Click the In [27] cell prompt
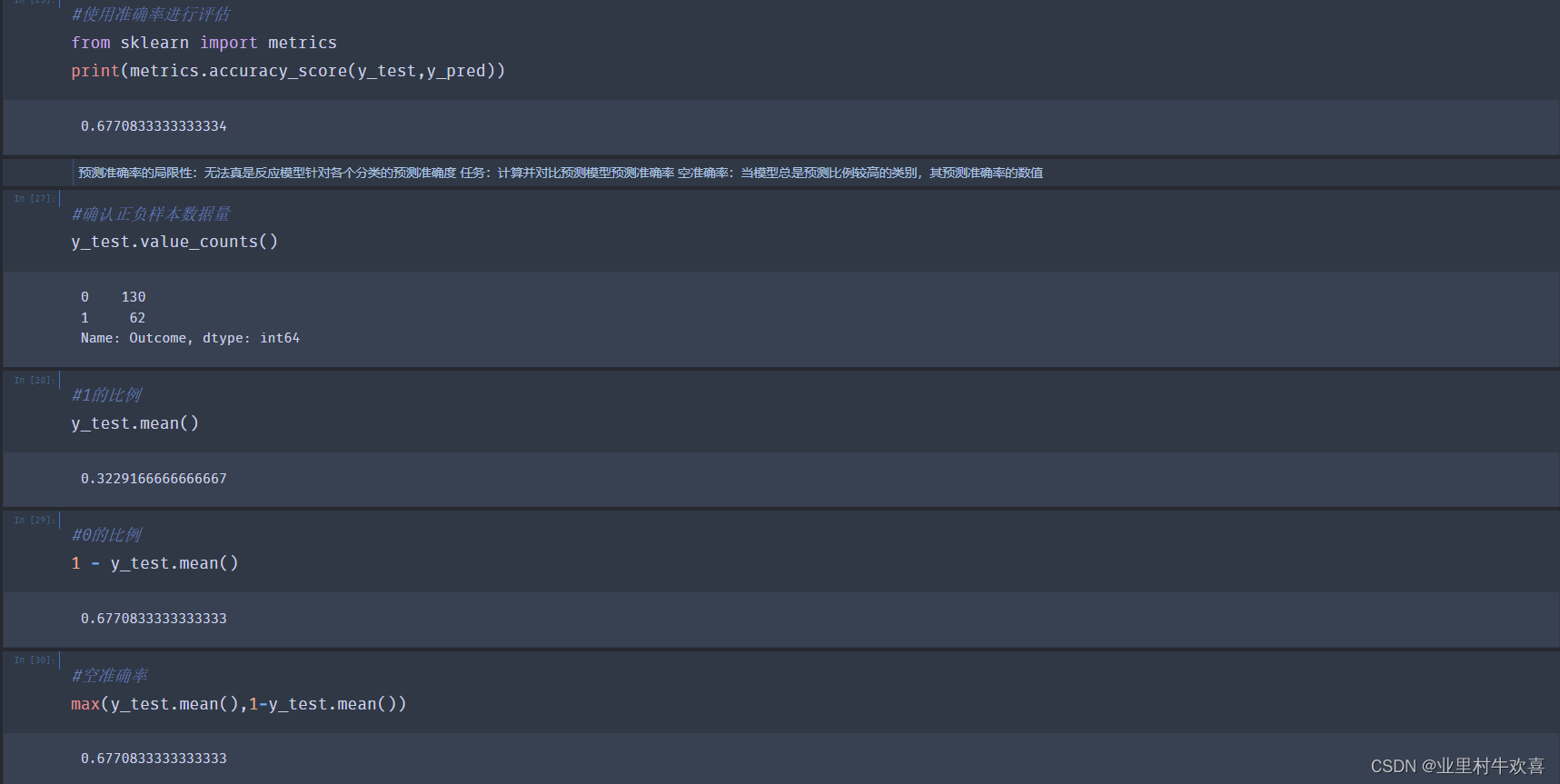 coord(35,198)
